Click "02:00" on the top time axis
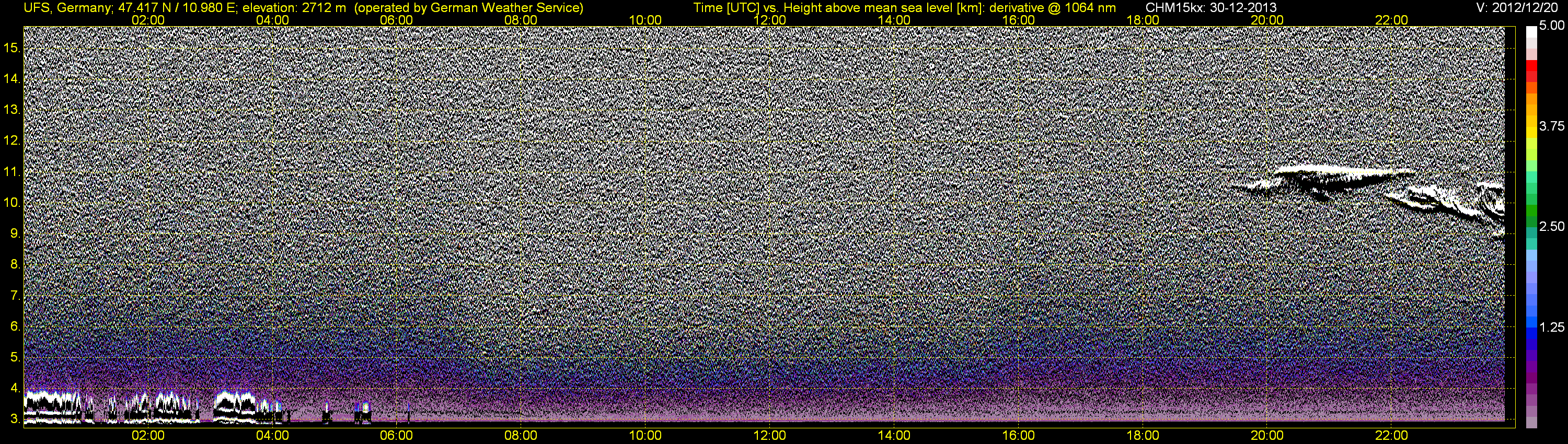 (x=148, y=20)
